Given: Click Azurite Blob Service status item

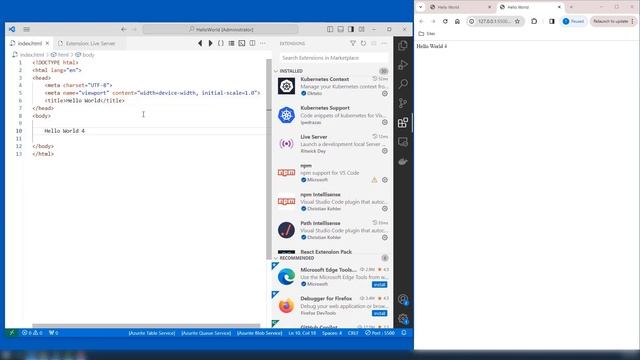Looking at the screenshot, I should [x=260, y=333].
